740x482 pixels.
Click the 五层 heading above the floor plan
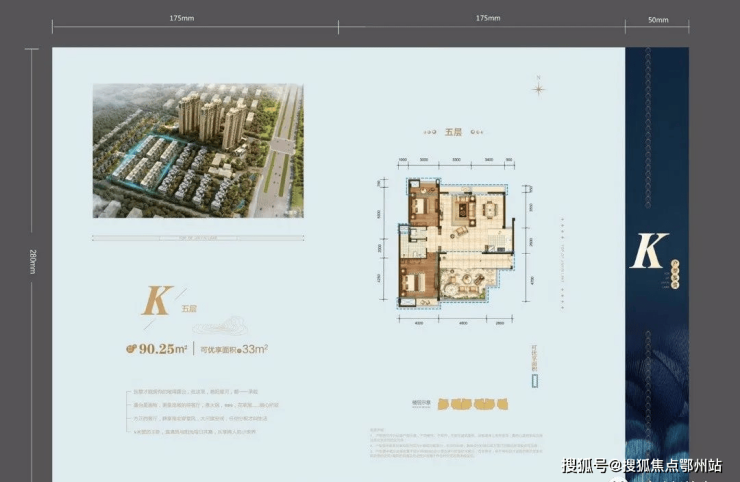click(x=453, y=132)
